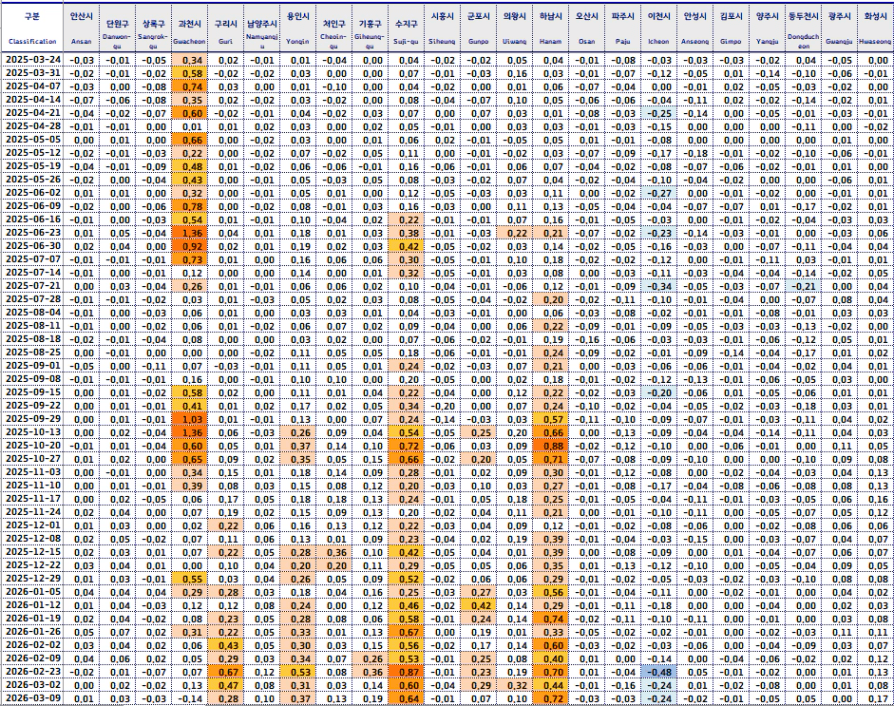Select the 2025-03-24 date row label
Image resolution: width=894 pixels, height=706 pixels.
pyautogui.click(x=32, y=60)
